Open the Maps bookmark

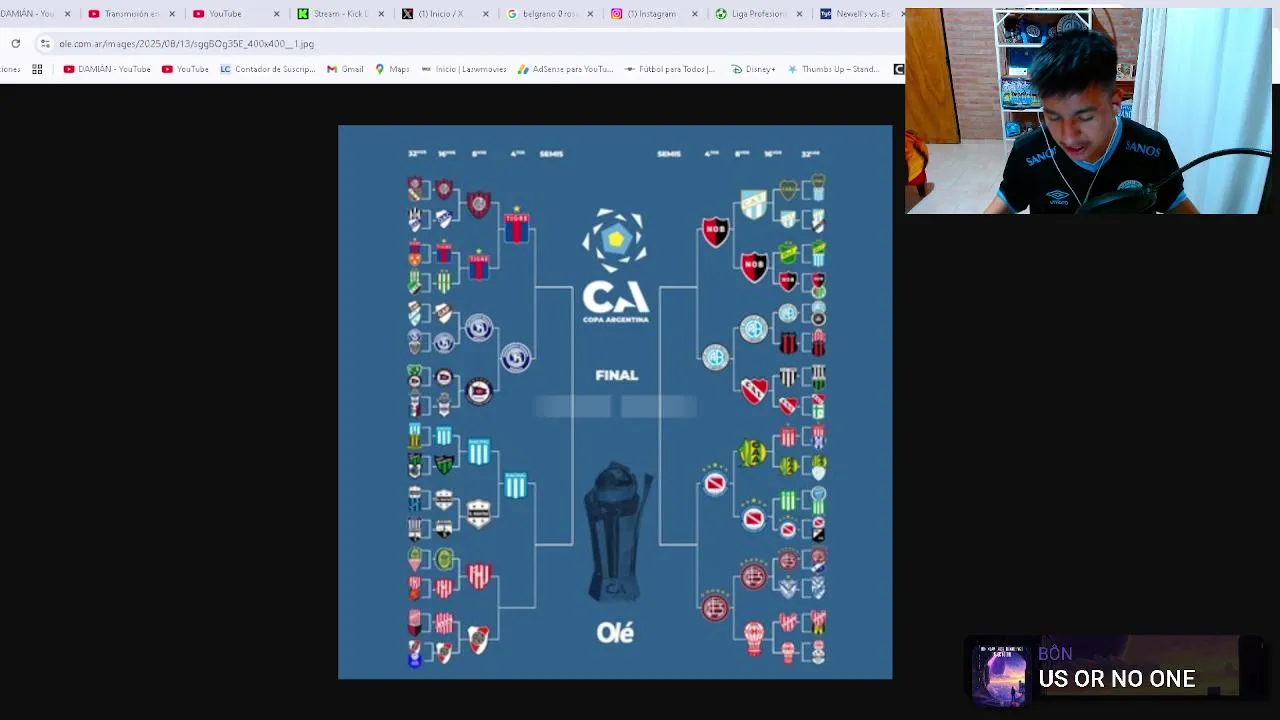[392, 69]
